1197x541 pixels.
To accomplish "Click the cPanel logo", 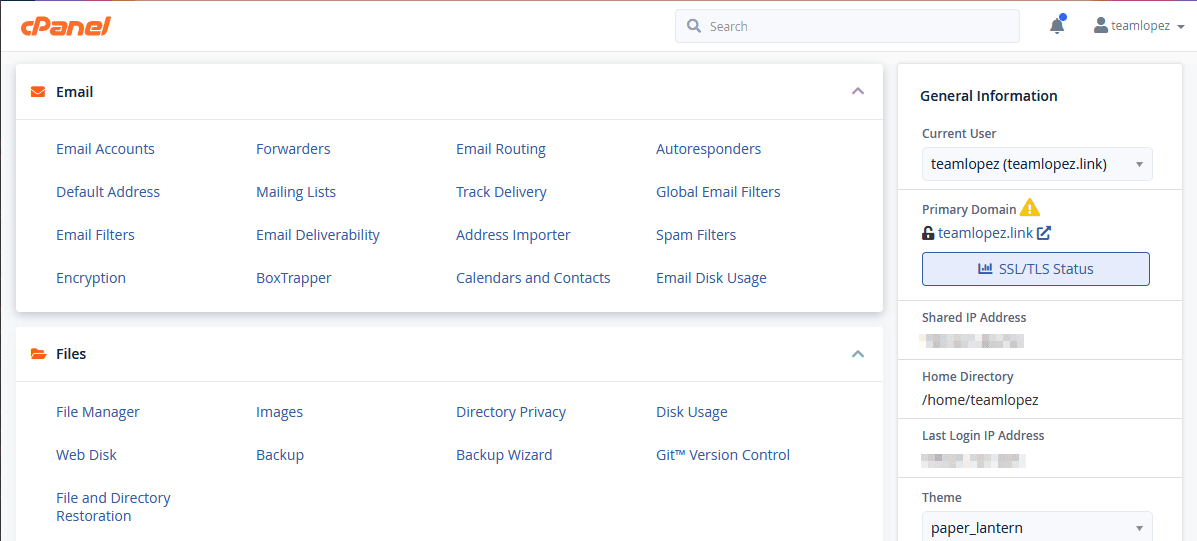I will pos(66,26).
